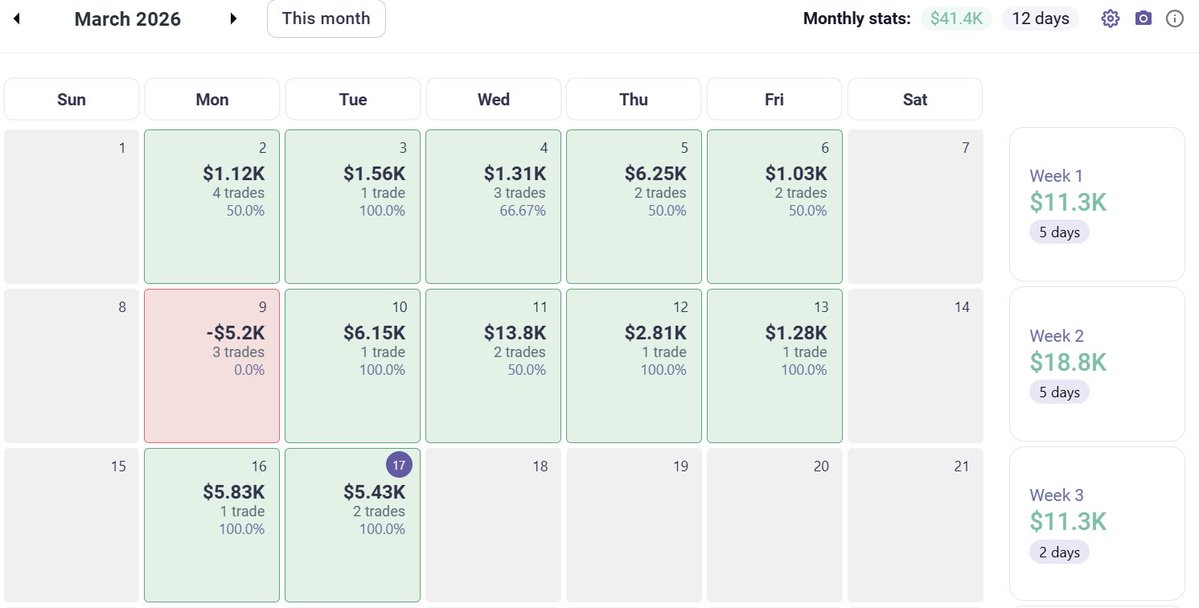Open March 11 day with $13.8K
Image resolution: width=1199 pixels, height=608 pixels.
493,366
